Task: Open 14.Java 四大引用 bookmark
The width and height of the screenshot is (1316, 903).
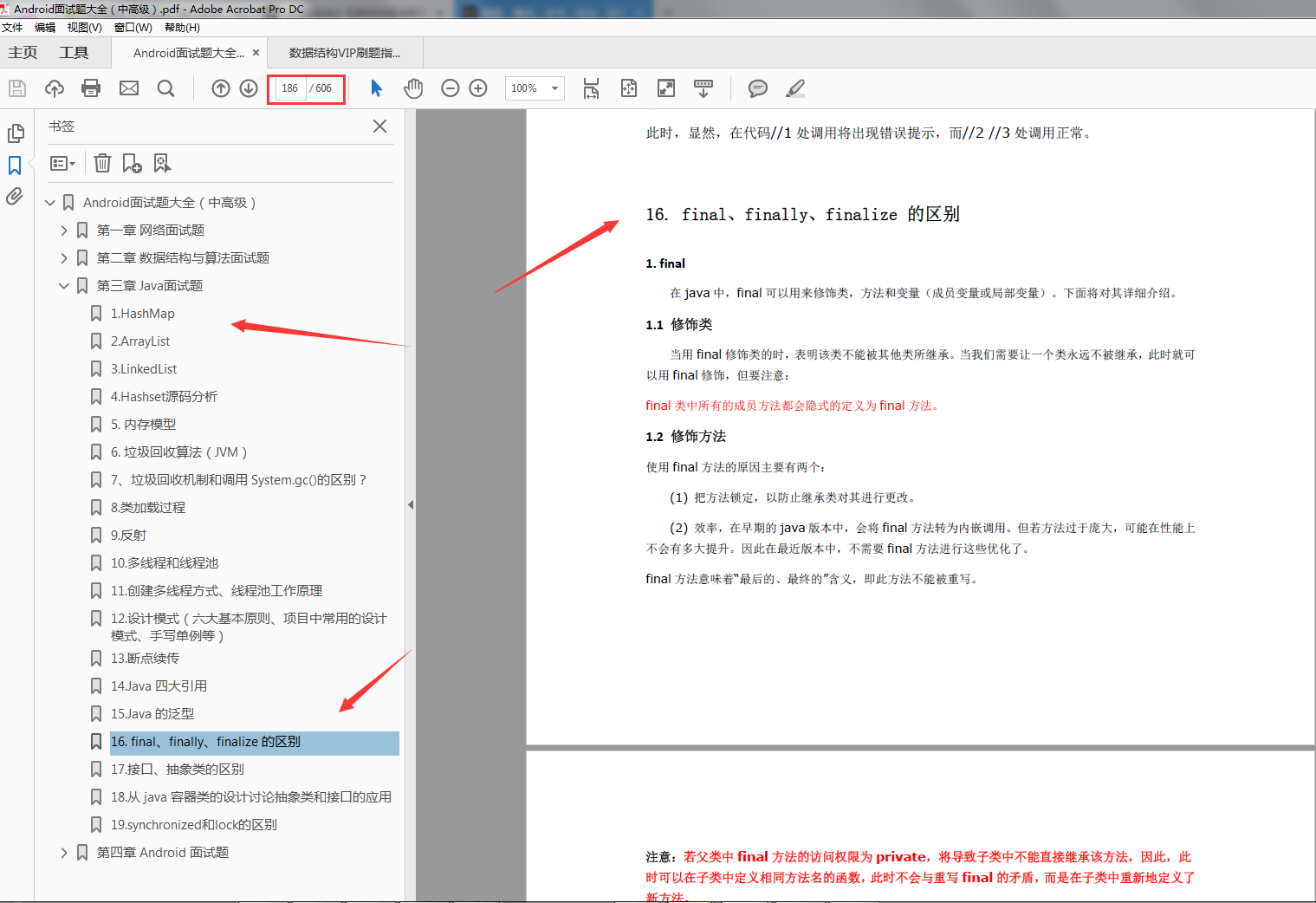Action: click(x=159, y=686)
